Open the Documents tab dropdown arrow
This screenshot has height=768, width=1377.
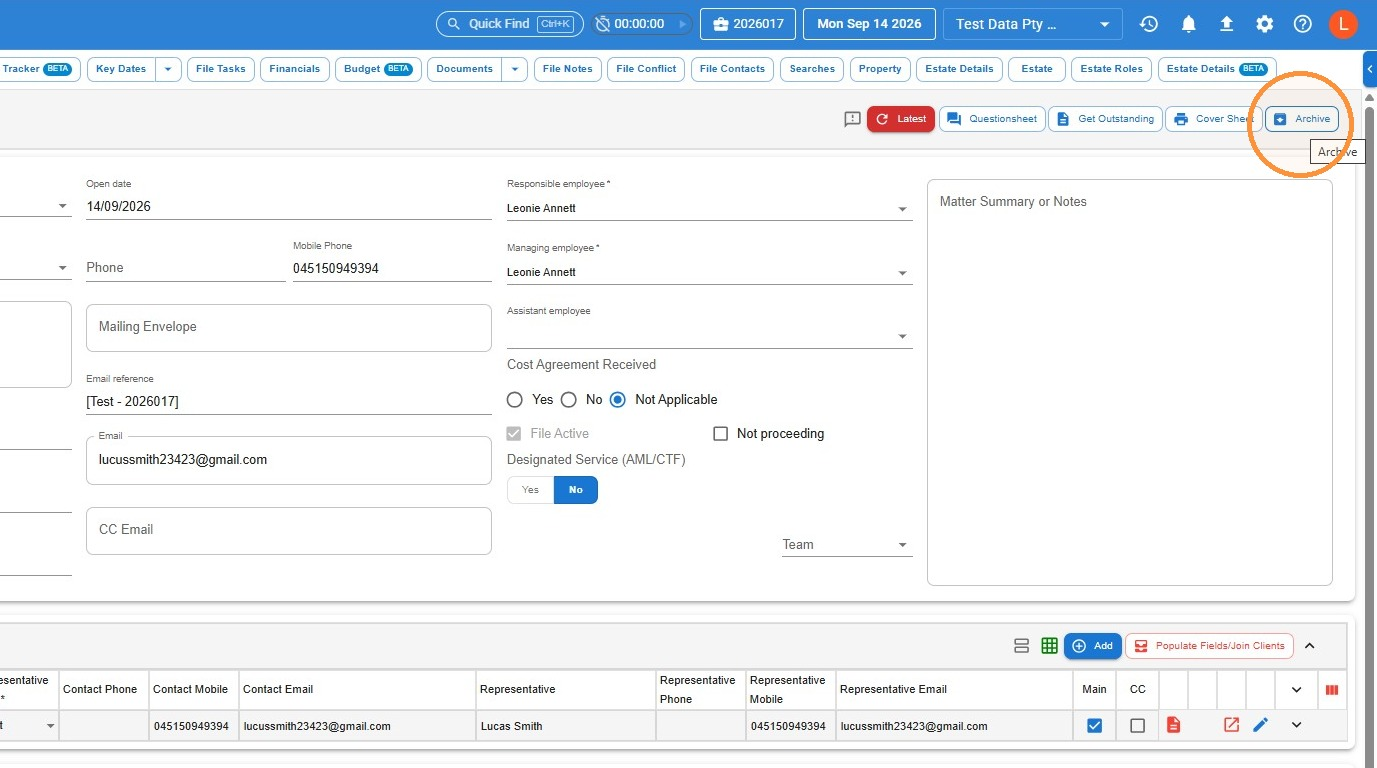coord(515,69)
